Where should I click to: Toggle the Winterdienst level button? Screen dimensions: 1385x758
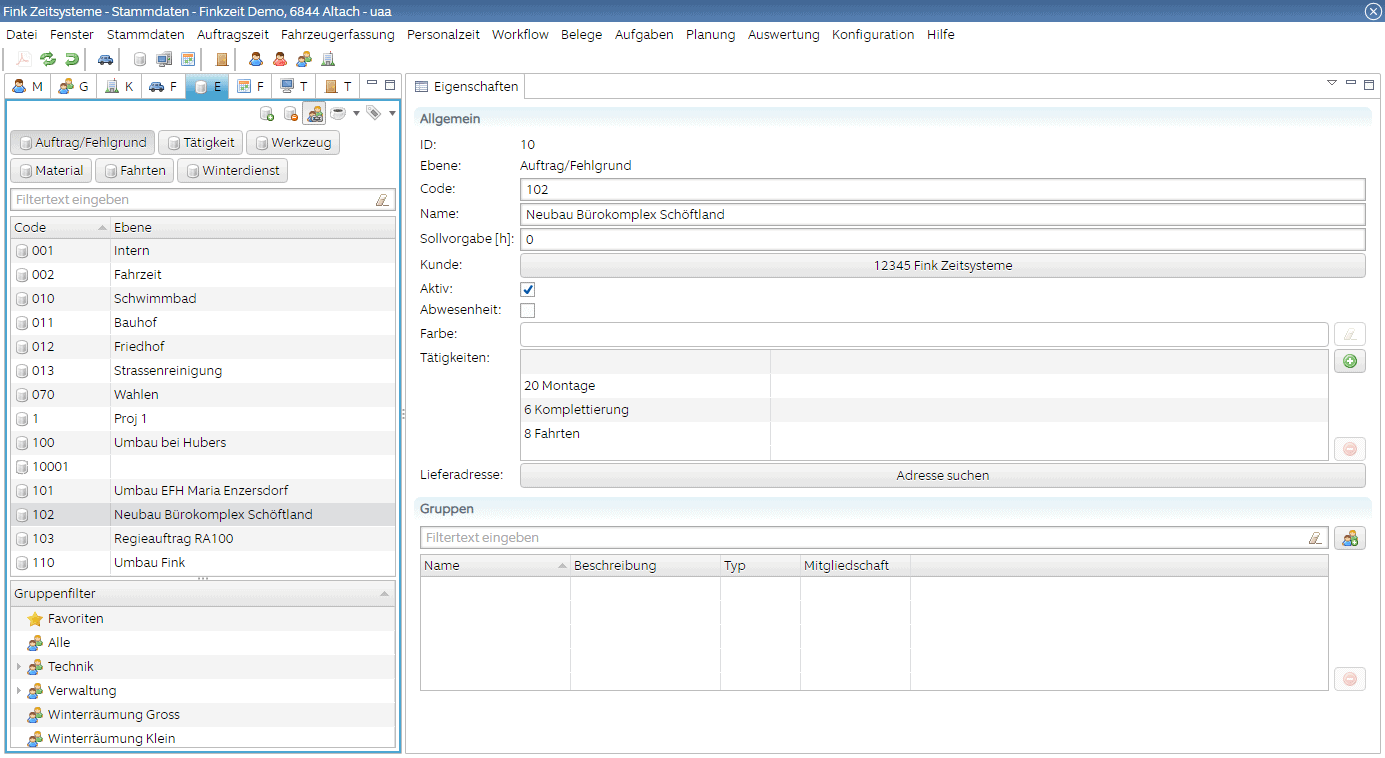[x=233, y=171]
